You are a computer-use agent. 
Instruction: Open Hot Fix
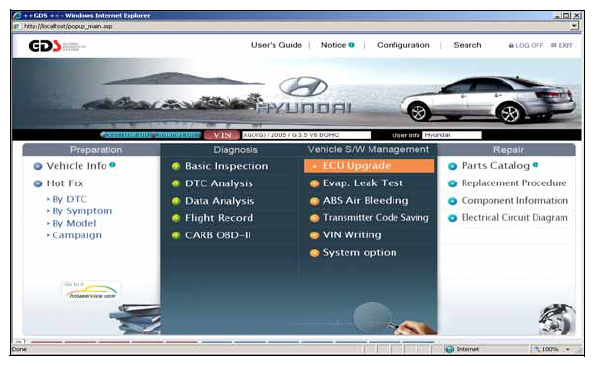click(65, 183)
